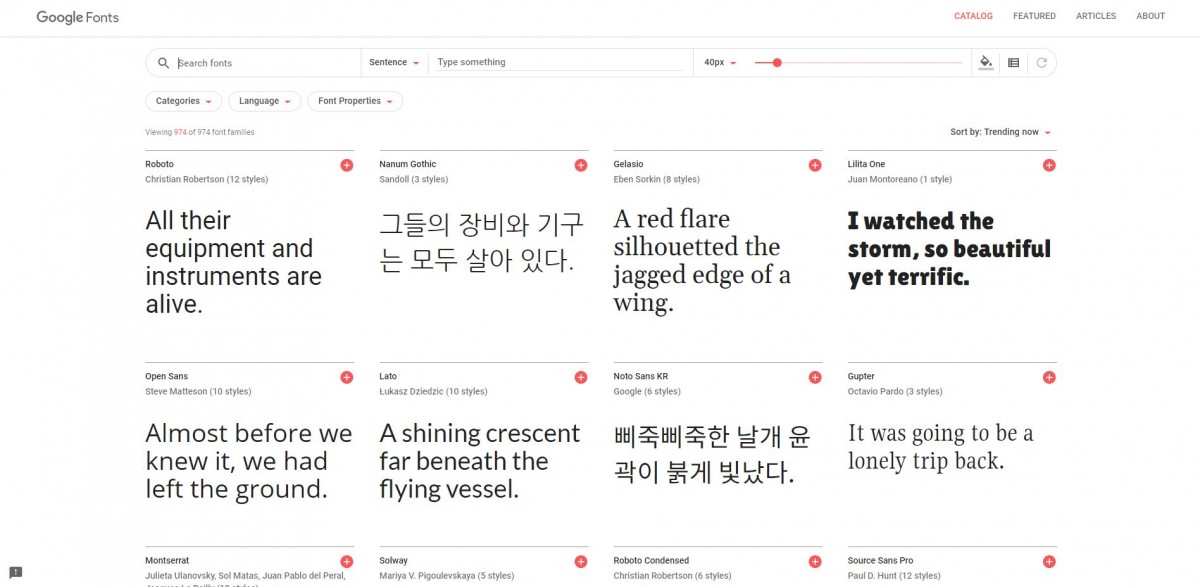Navigate to the About page
Viewport: 1200px width, 587px height.
tap(1151, 16)
